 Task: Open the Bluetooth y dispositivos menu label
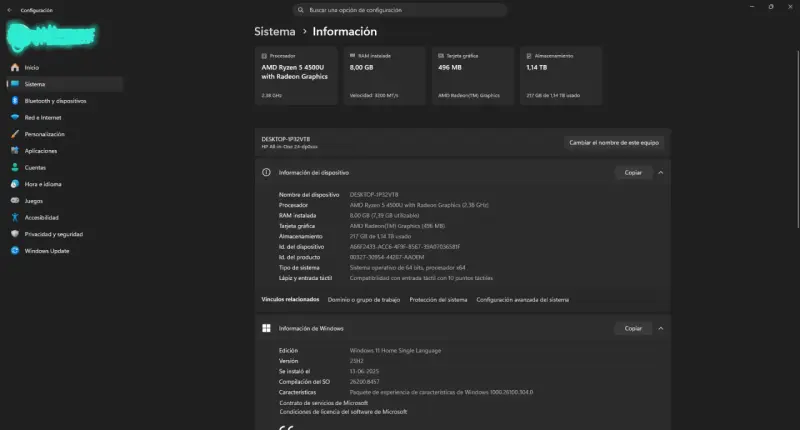tap(55, 101)
